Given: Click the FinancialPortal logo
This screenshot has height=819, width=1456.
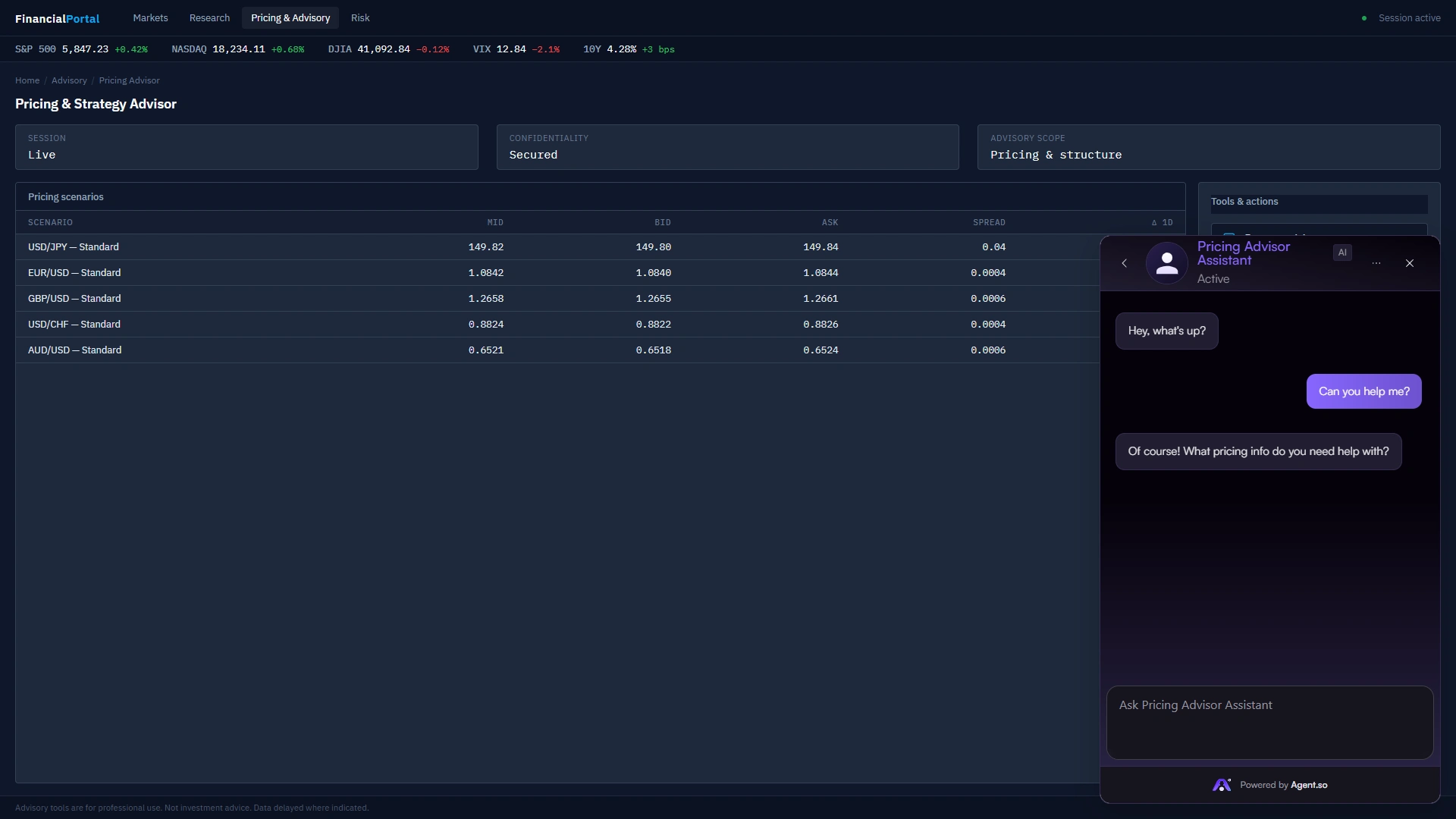Looking at the screenshot, I should 57,18.
